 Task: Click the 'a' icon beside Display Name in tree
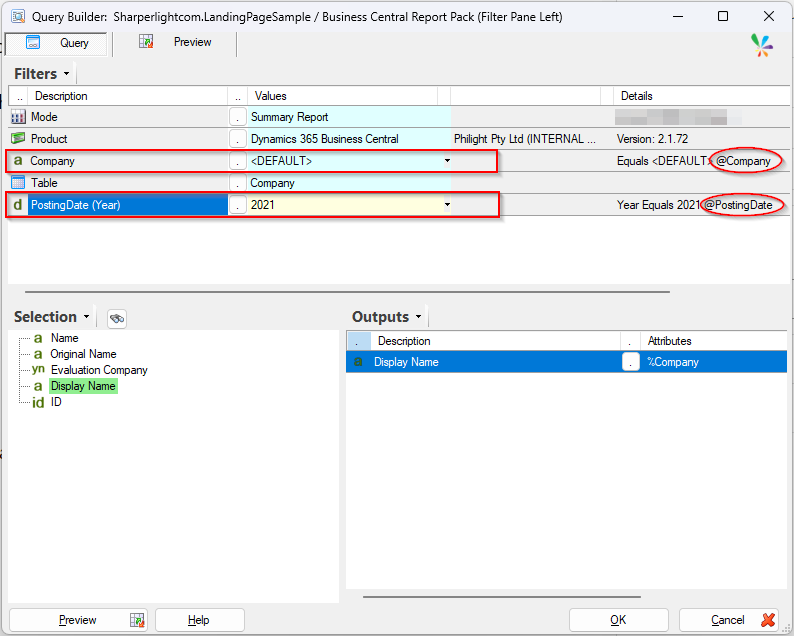[x=38, y=386]
